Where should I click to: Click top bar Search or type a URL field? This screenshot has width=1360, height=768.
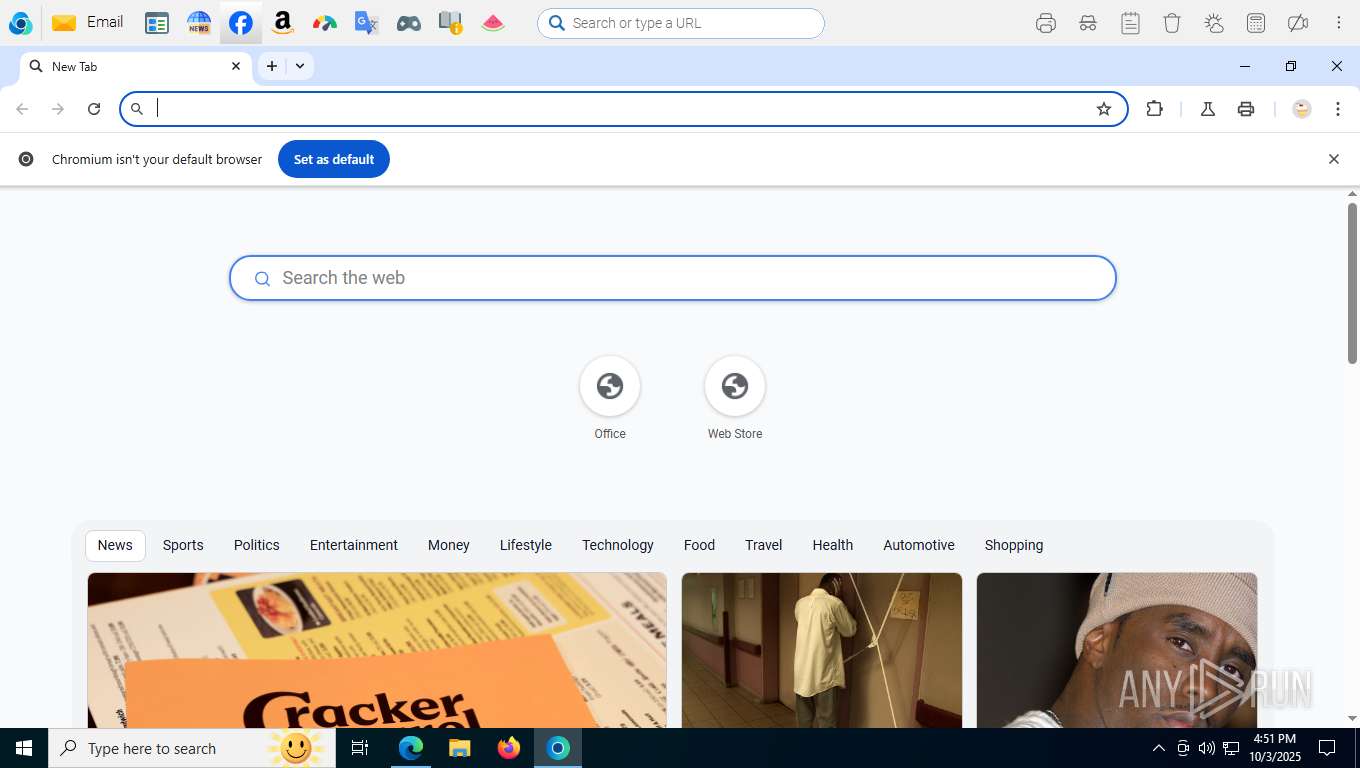681,23
